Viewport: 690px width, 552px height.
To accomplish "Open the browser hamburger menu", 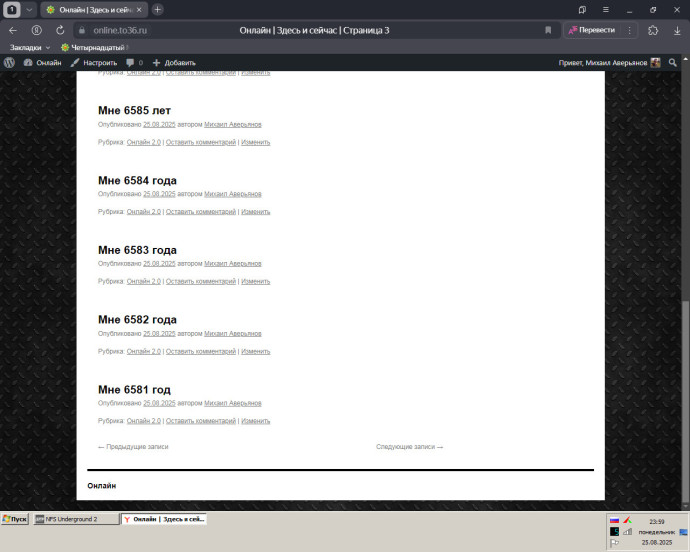I will (x=606, y=10).
